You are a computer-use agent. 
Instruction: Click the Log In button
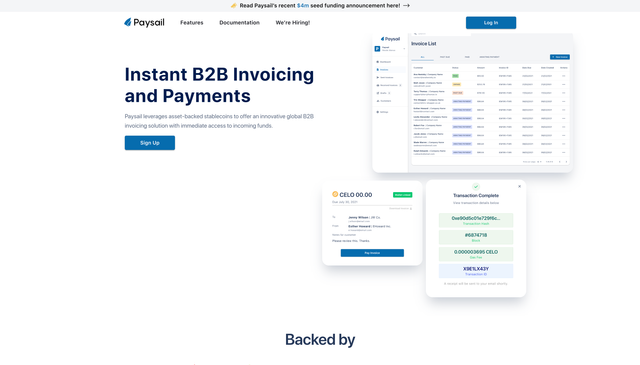coord(491,23)
